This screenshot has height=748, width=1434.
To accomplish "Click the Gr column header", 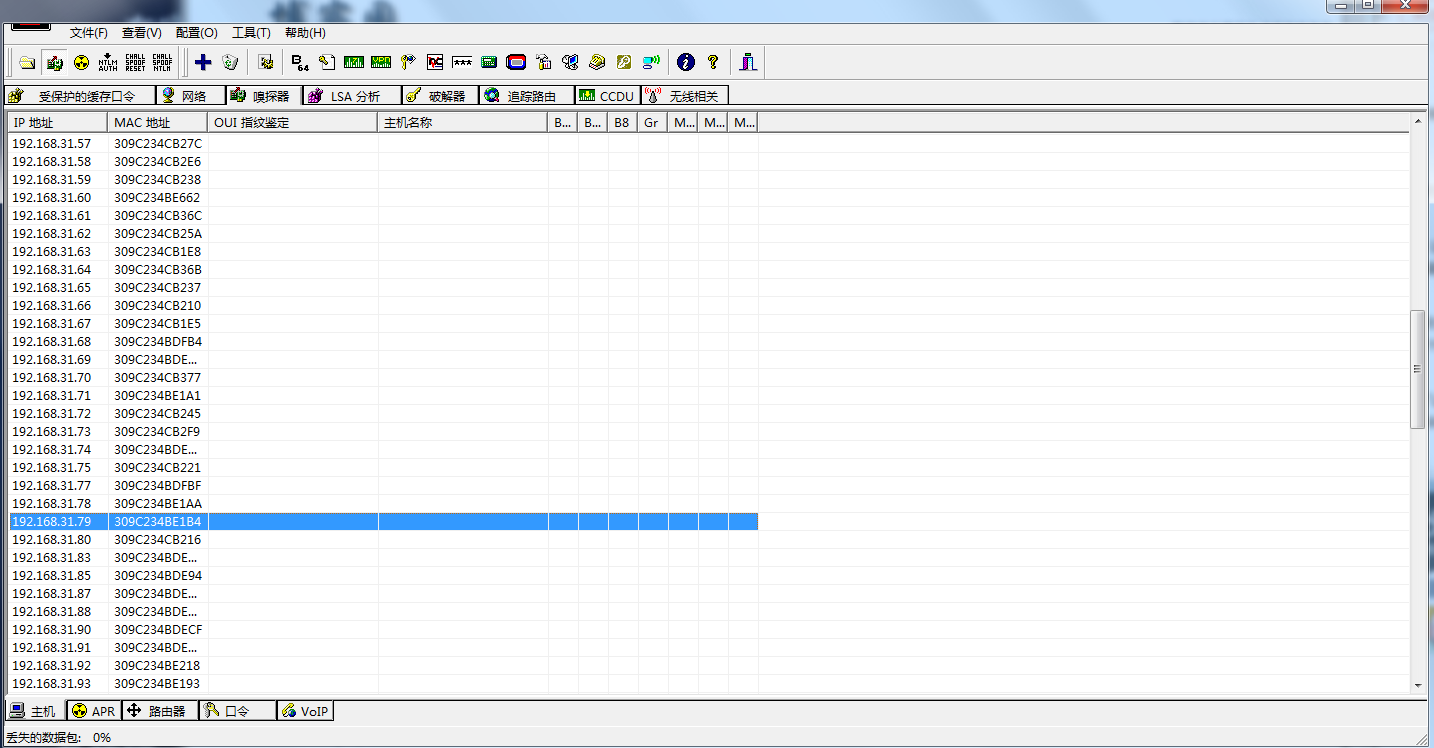I will (x=653, y=123).
